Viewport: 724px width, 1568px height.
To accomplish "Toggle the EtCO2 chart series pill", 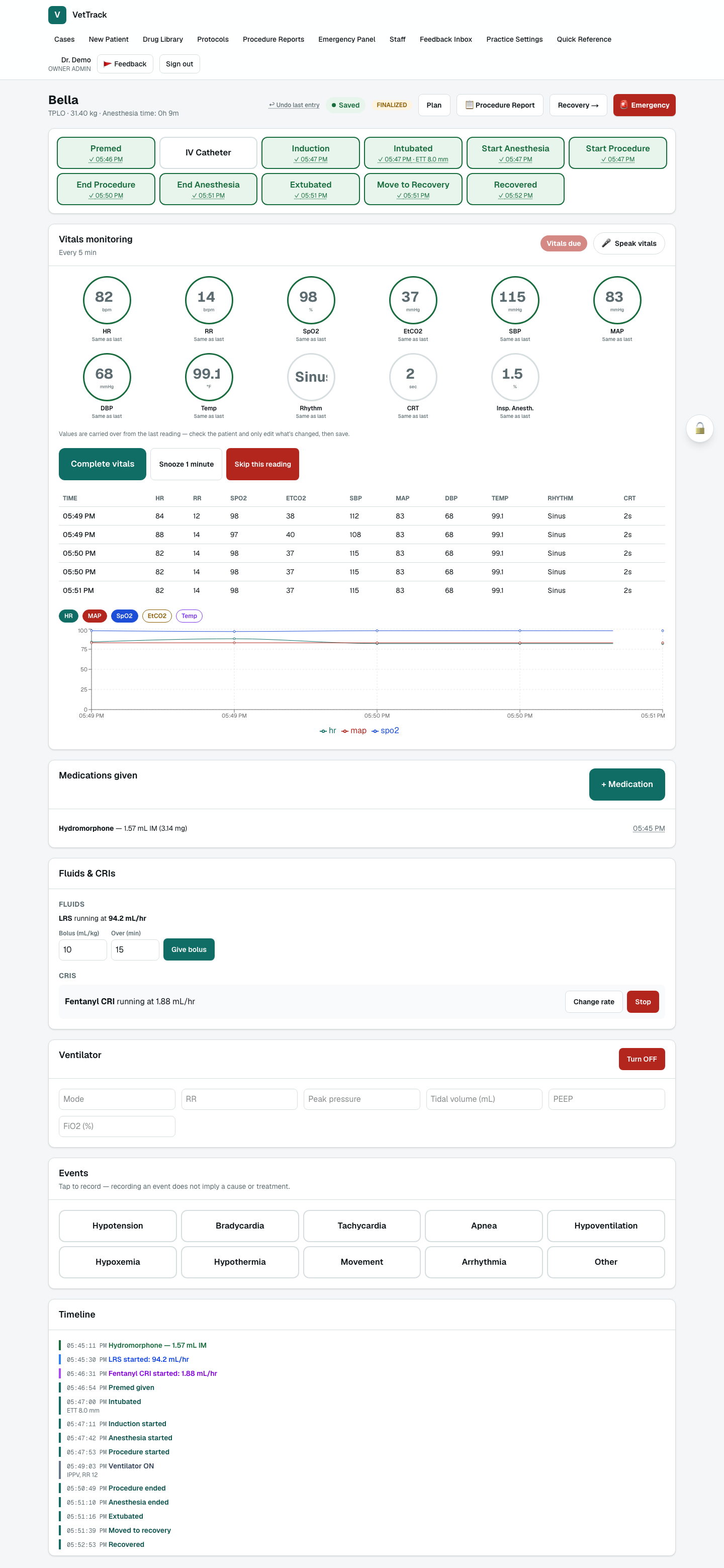I will click(x=156, y=616).
